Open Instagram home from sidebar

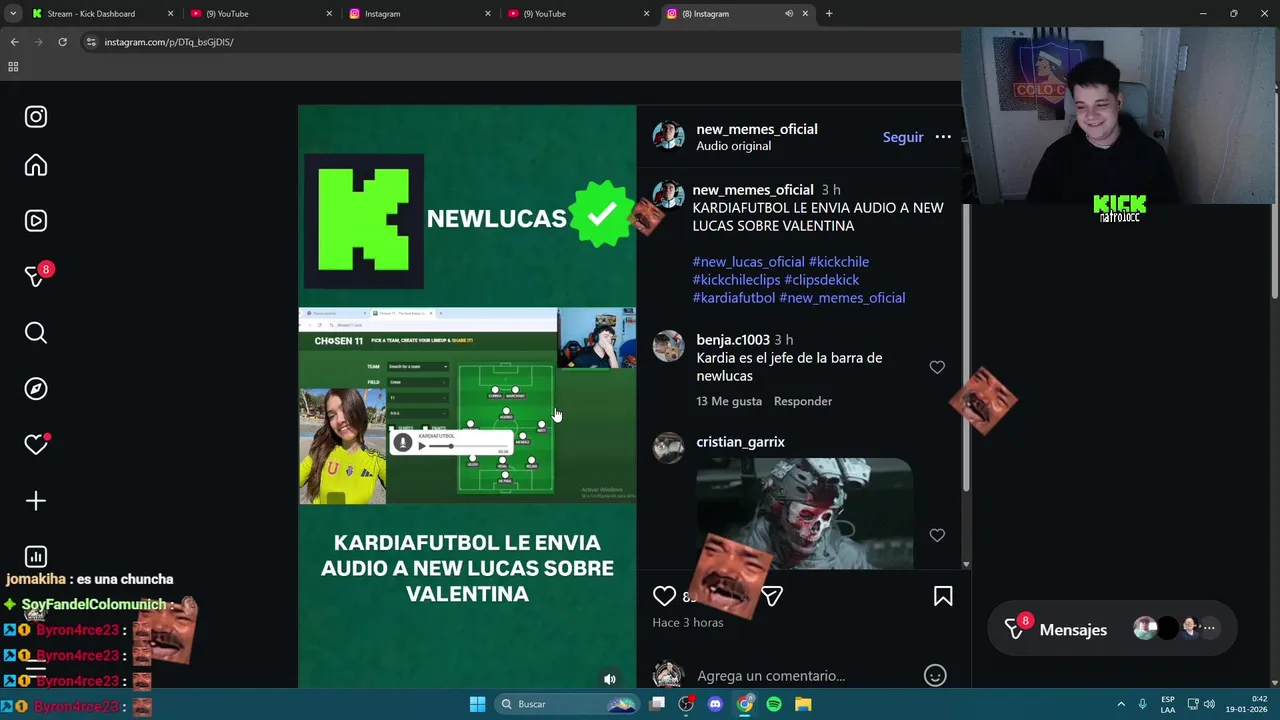[36, 165]
